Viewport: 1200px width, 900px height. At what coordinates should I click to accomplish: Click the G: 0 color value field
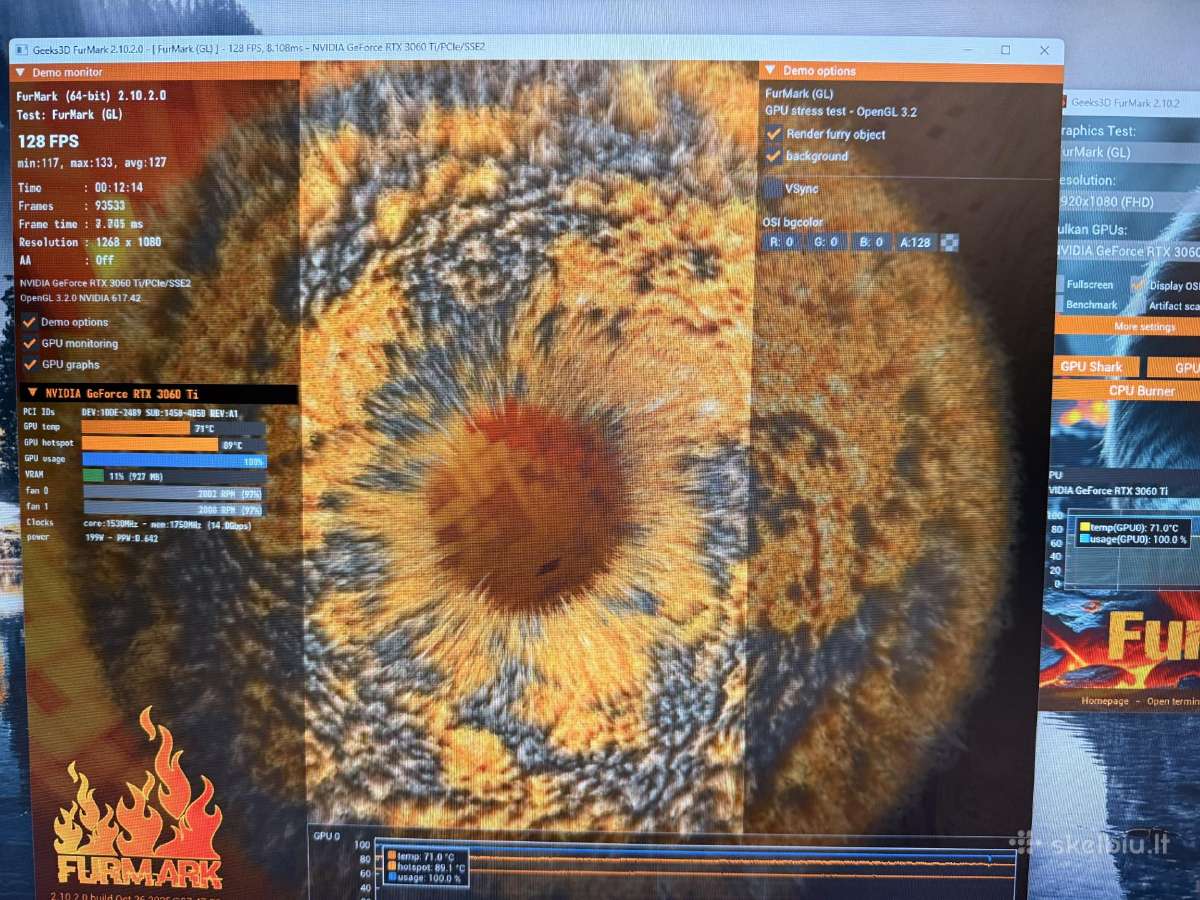829,242
